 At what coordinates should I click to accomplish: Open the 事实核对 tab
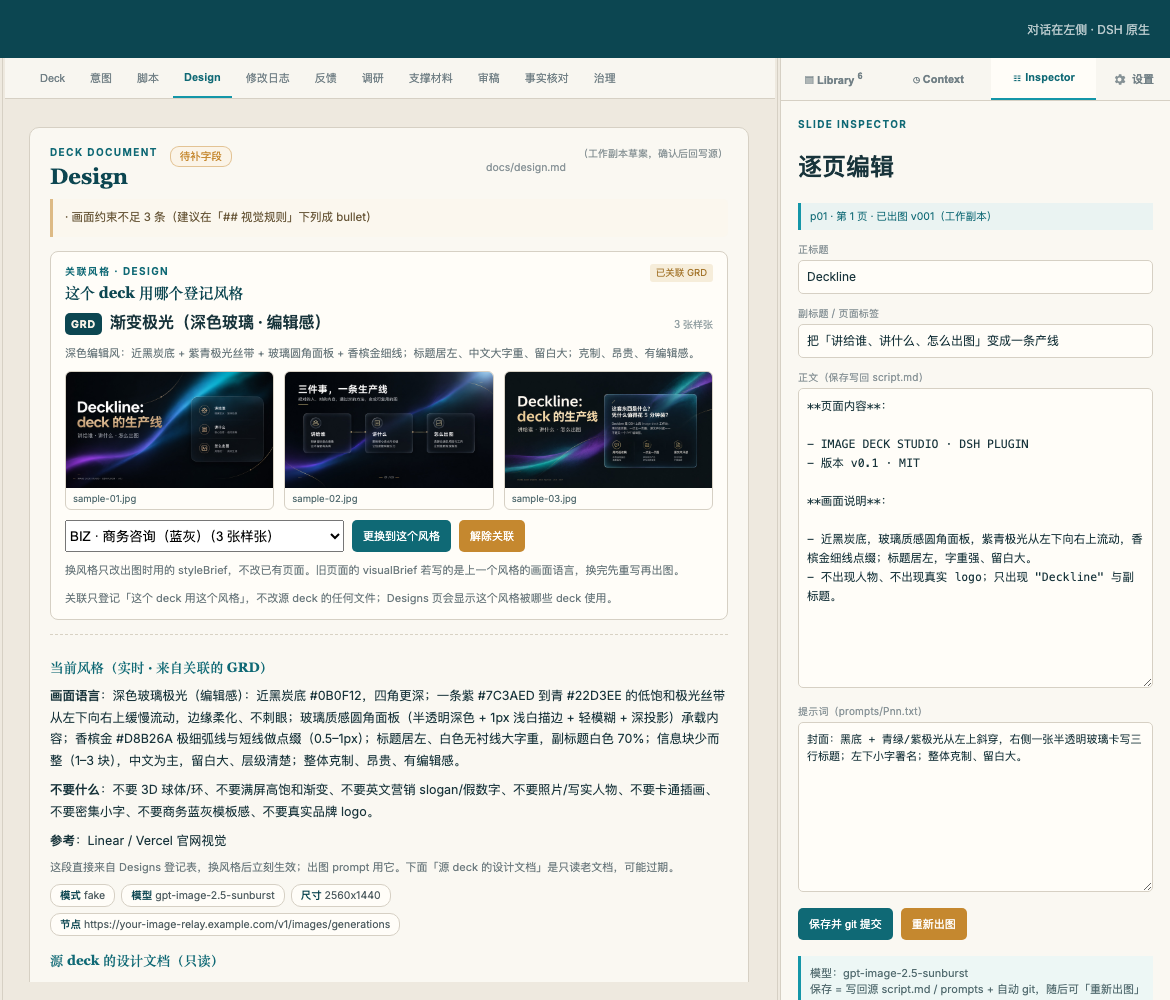tap(546, 78)
